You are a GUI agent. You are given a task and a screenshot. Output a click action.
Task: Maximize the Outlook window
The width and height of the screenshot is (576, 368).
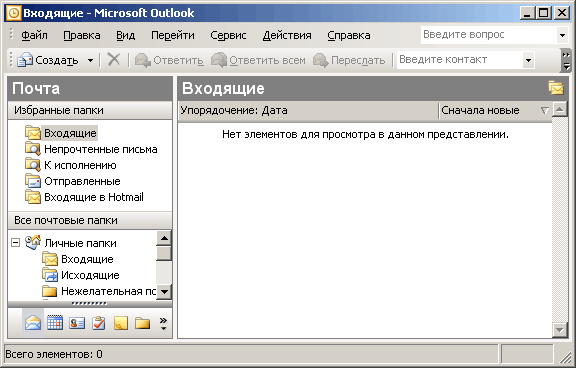click(x=544, y=13)
